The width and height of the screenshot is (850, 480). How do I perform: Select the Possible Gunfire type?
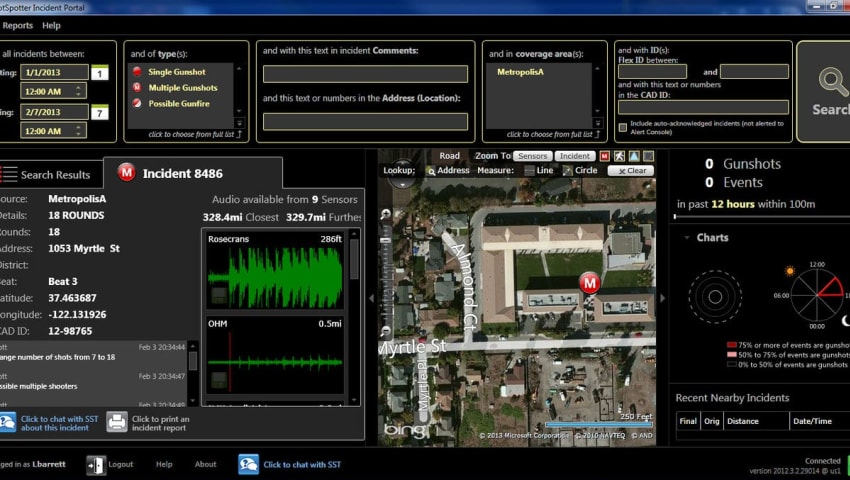179,103
